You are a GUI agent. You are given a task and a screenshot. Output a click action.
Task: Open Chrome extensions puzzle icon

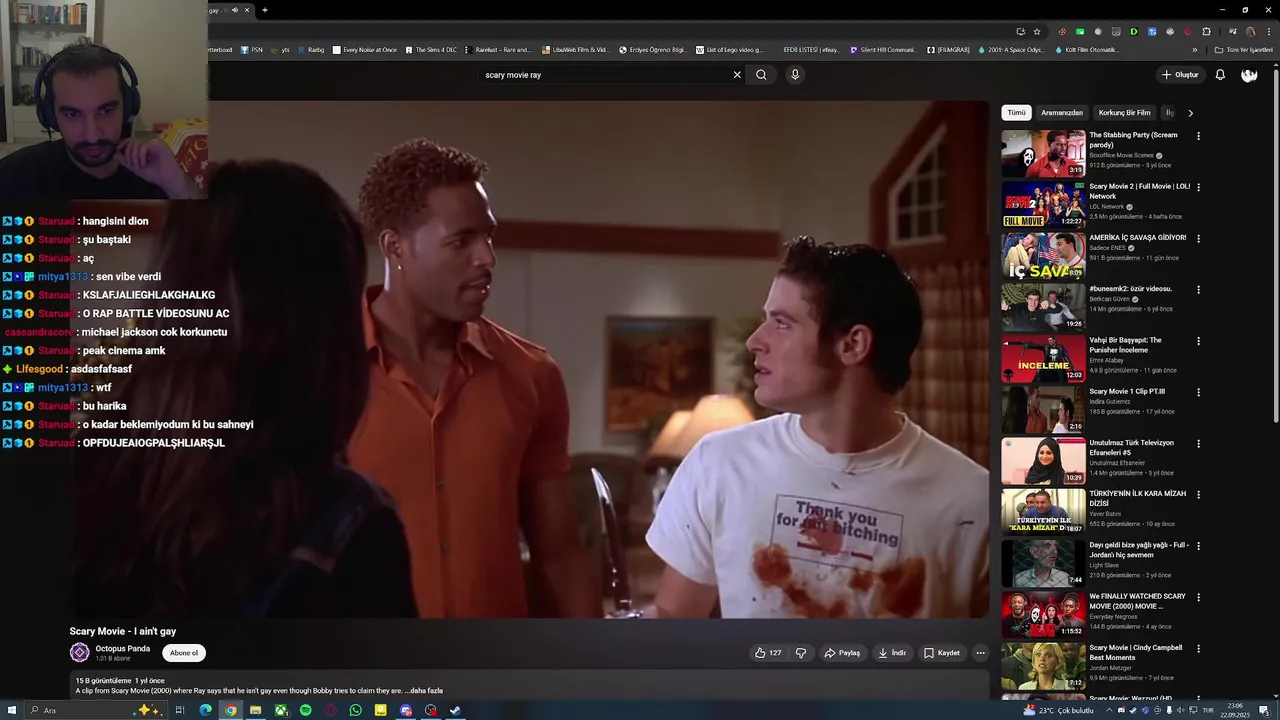point(1206,31)
